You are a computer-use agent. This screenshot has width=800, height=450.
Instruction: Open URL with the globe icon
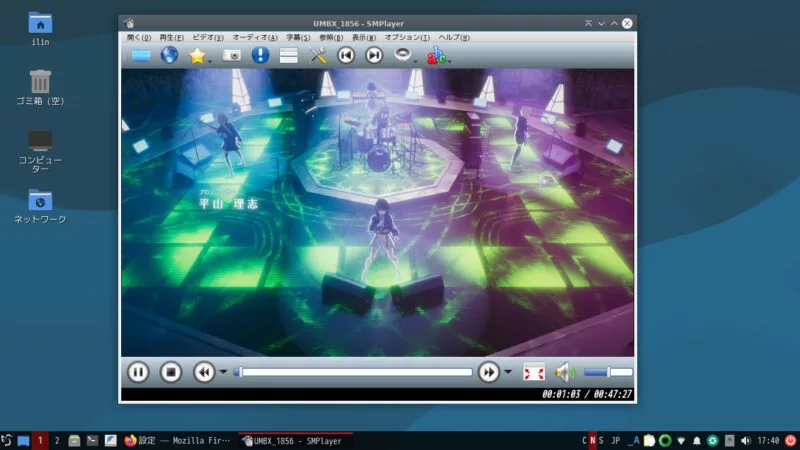point(169,55)
